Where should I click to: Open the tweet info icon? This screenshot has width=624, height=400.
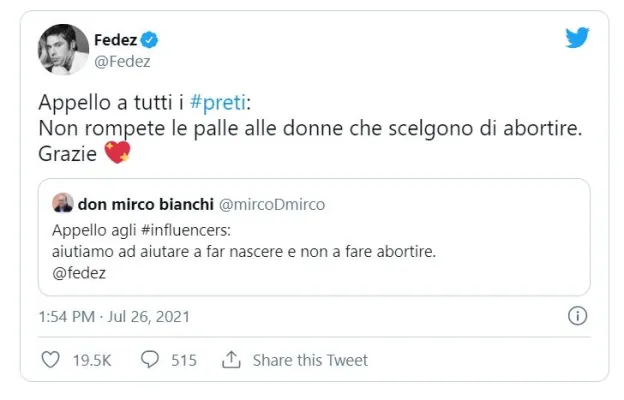(577, 316)
